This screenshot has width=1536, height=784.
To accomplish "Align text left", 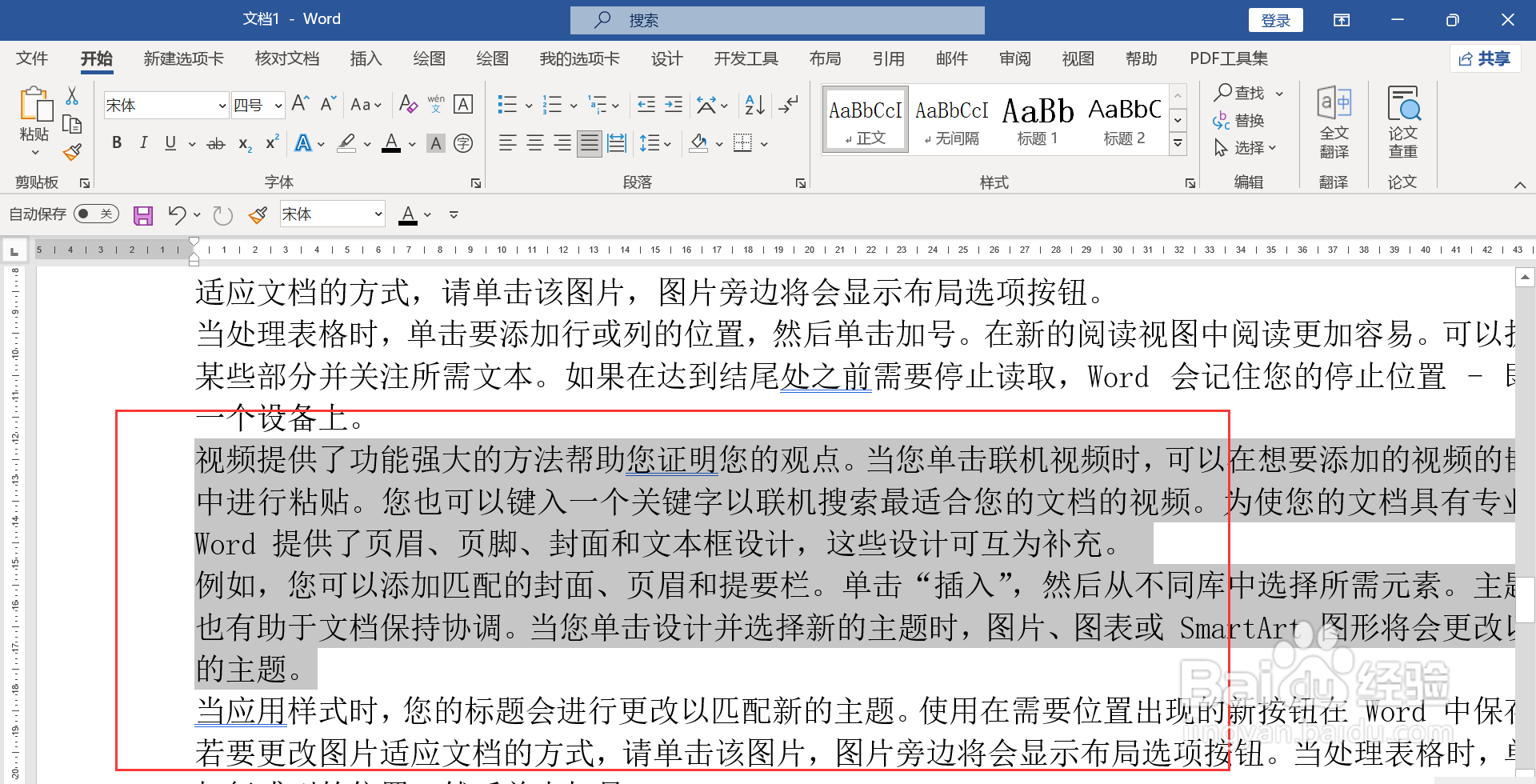I will pyautogui.click(x=507, y=143).
